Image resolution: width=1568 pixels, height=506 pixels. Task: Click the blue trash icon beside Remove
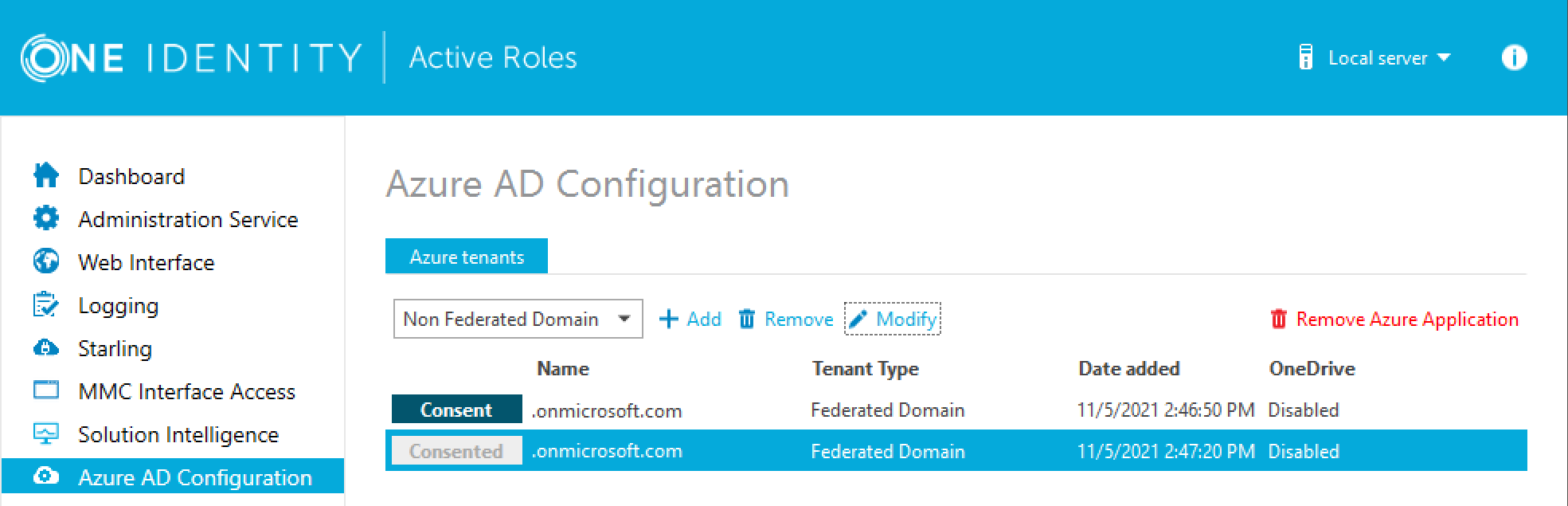747,319
